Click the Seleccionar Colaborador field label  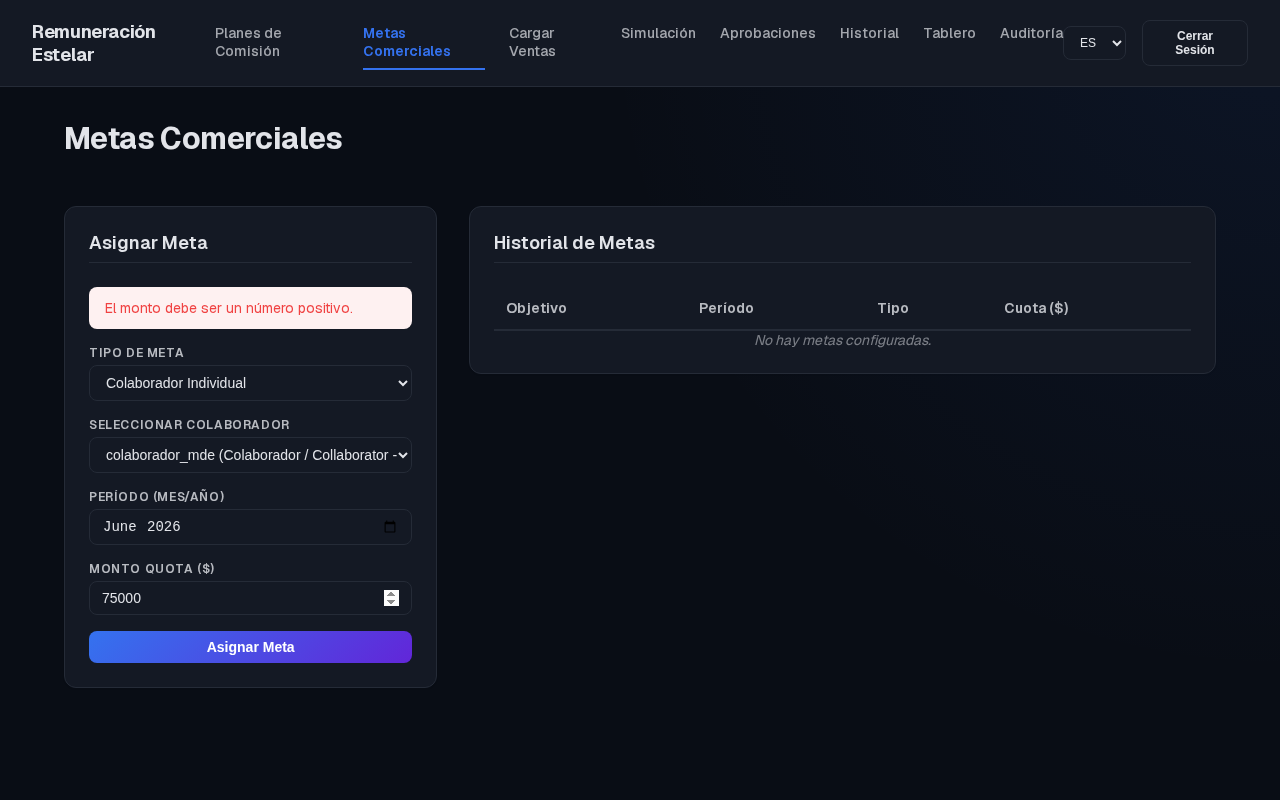tap(189, 425)
